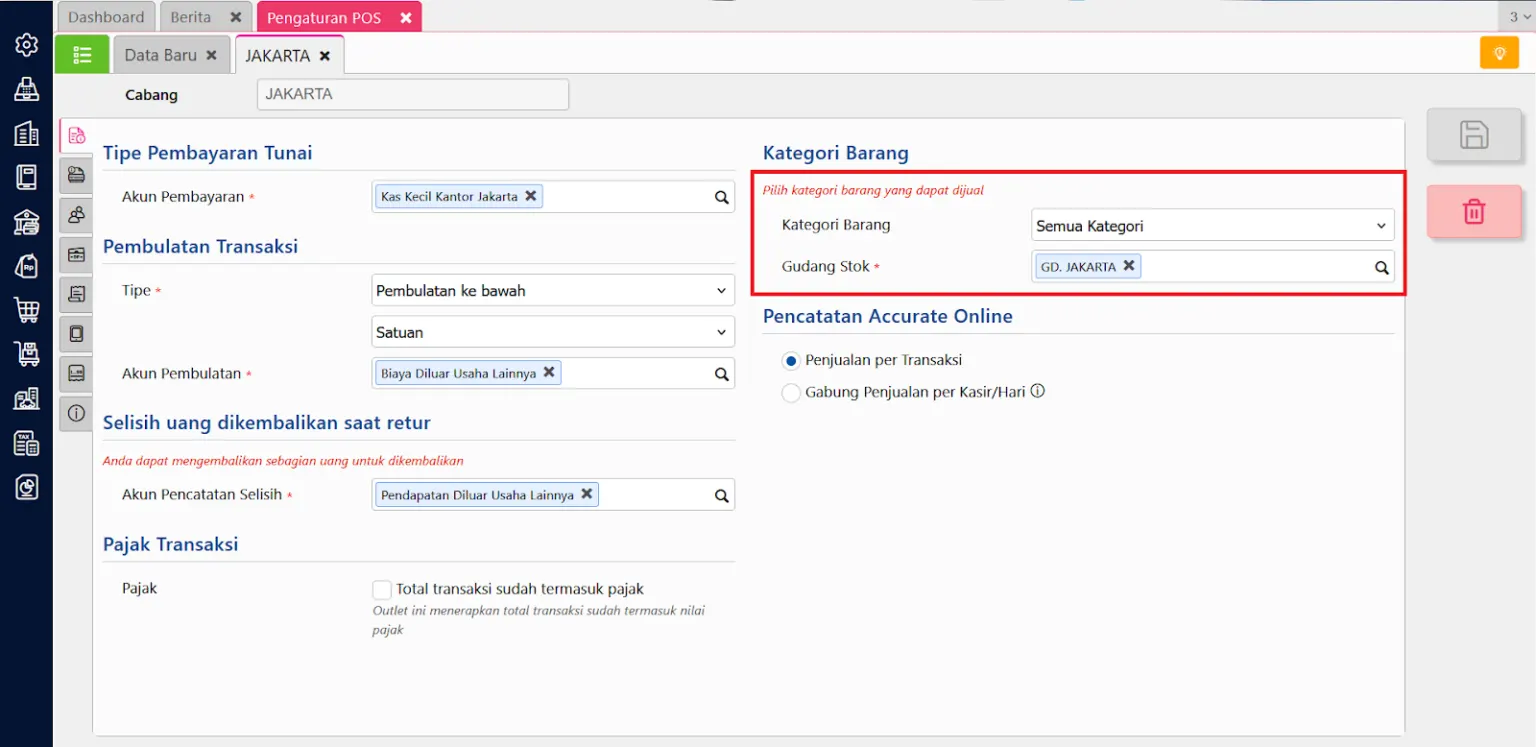Open the users side tab icon
Viewport: 1536px width, 747px height.
(x=76, y=214)
